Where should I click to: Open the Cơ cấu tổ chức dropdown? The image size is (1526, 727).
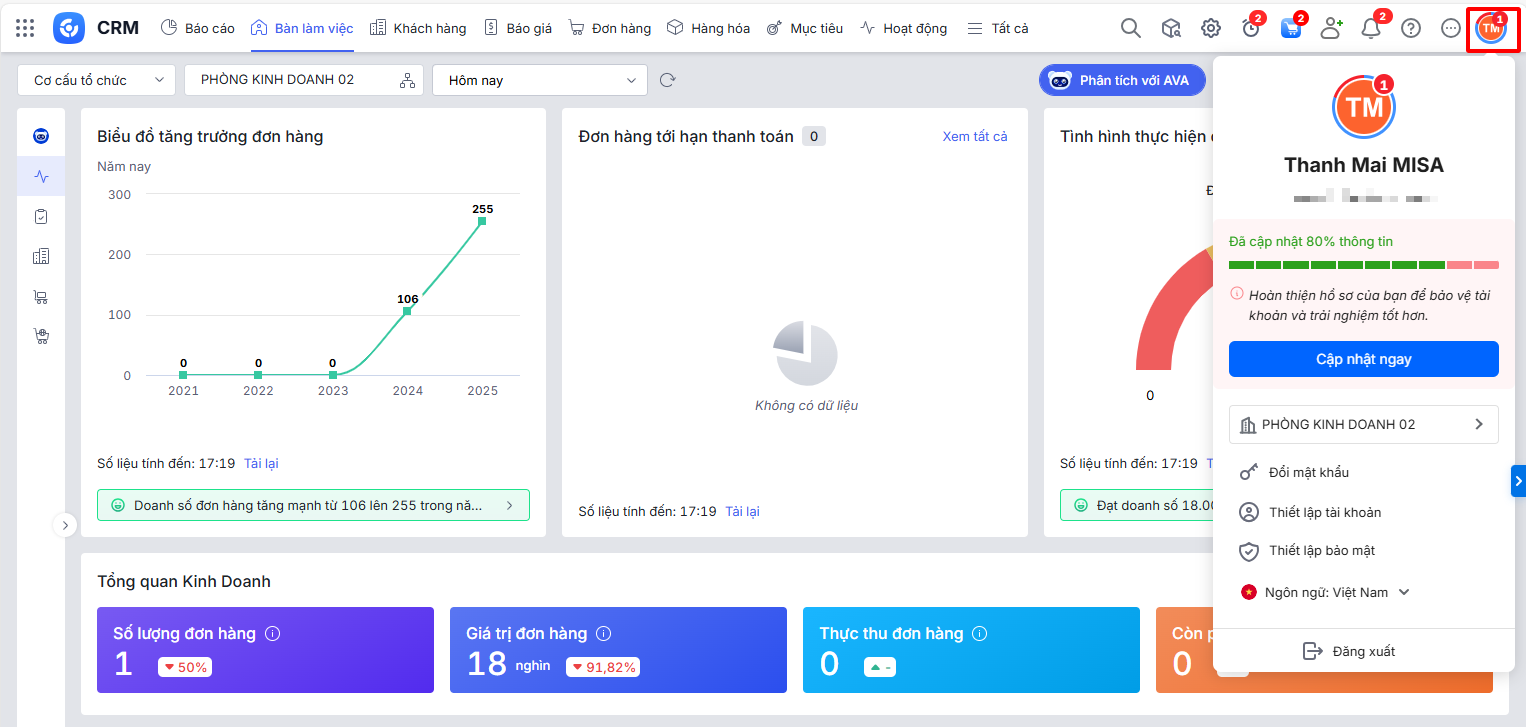tap(97, 80)
